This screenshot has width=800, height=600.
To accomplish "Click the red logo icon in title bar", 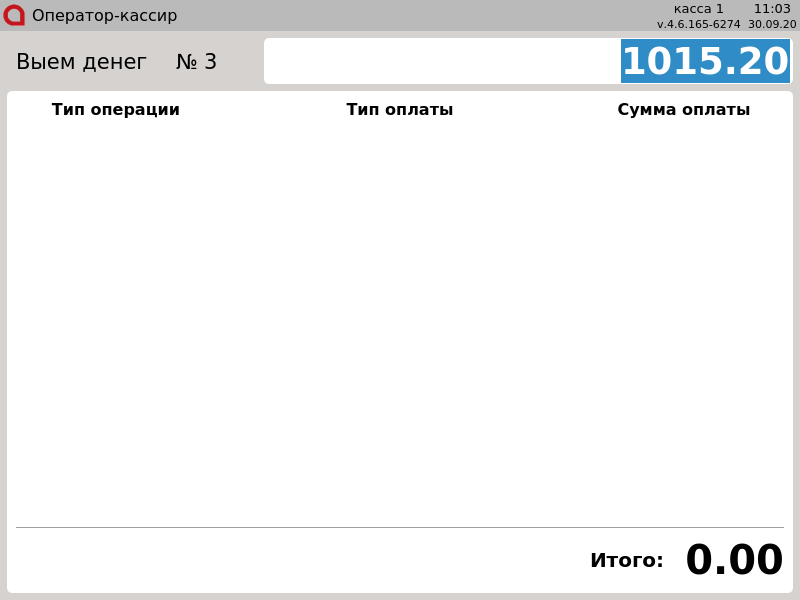I will [14, 15].
